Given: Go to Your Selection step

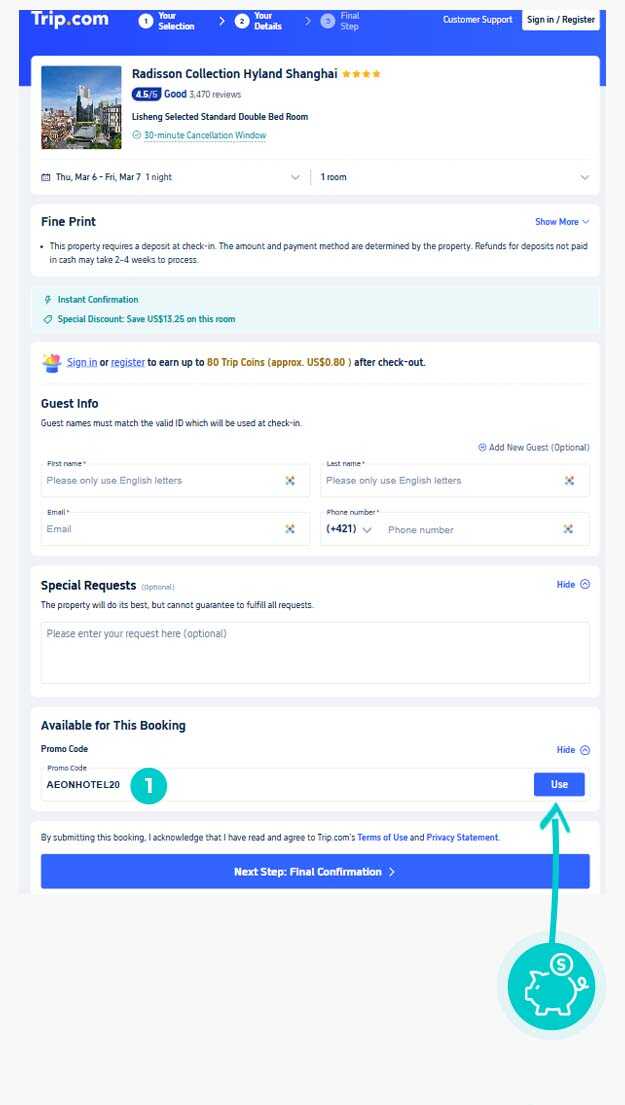Looking at the screenshot, I should point(168,21).
